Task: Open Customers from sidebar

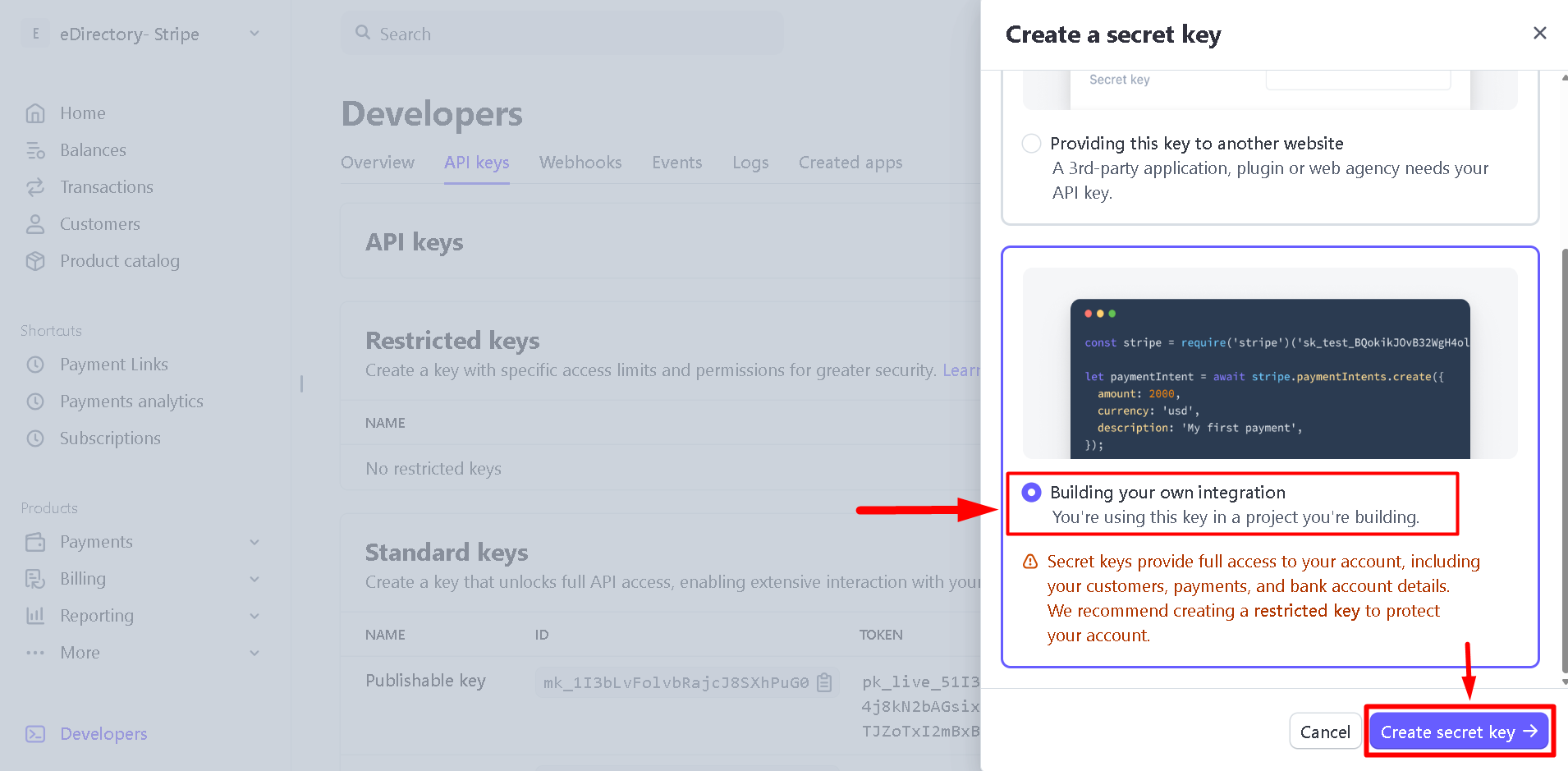Action: tap(100, 224)
